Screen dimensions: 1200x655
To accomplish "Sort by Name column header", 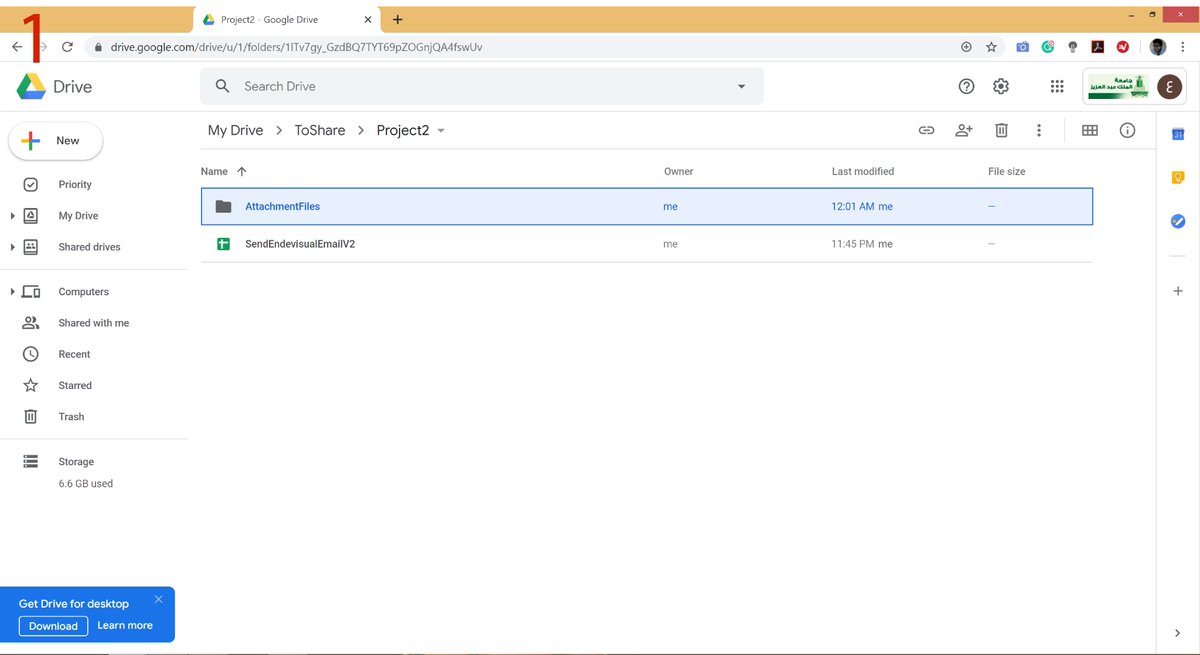I will coord(214,172).
